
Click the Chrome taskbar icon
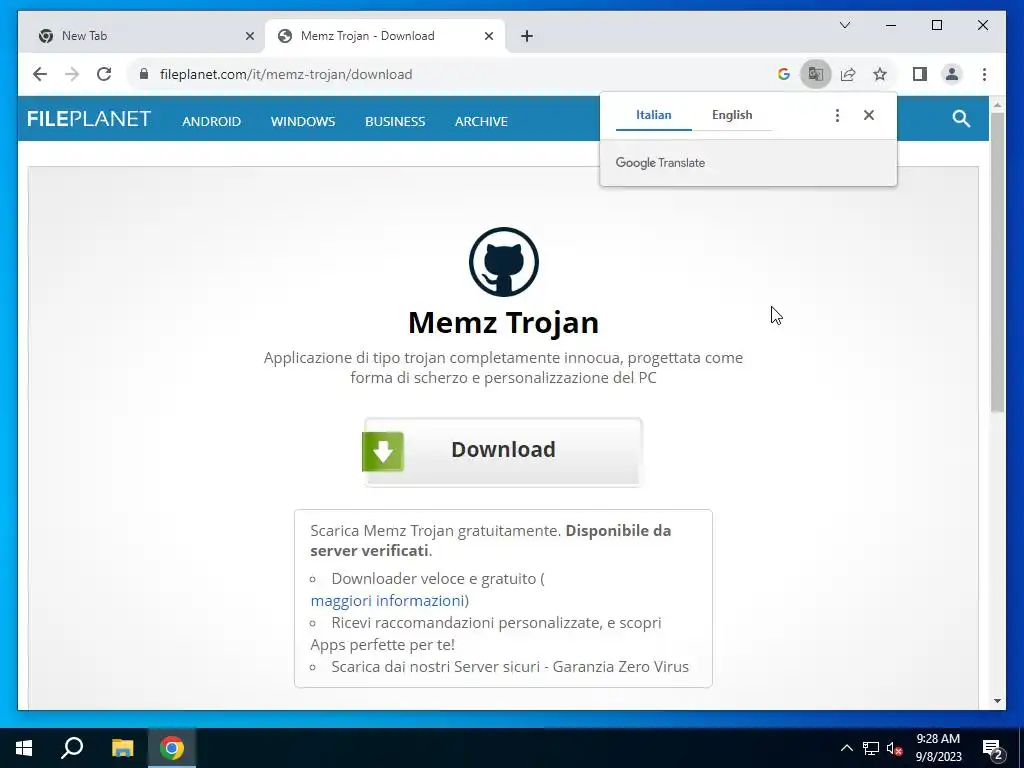(x=172, y=748)
